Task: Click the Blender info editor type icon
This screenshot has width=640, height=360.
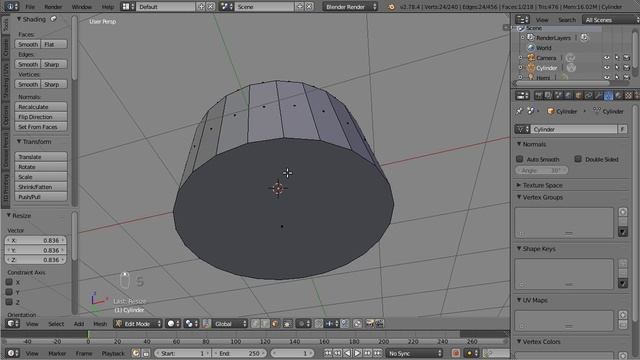Action: point(11,7)
